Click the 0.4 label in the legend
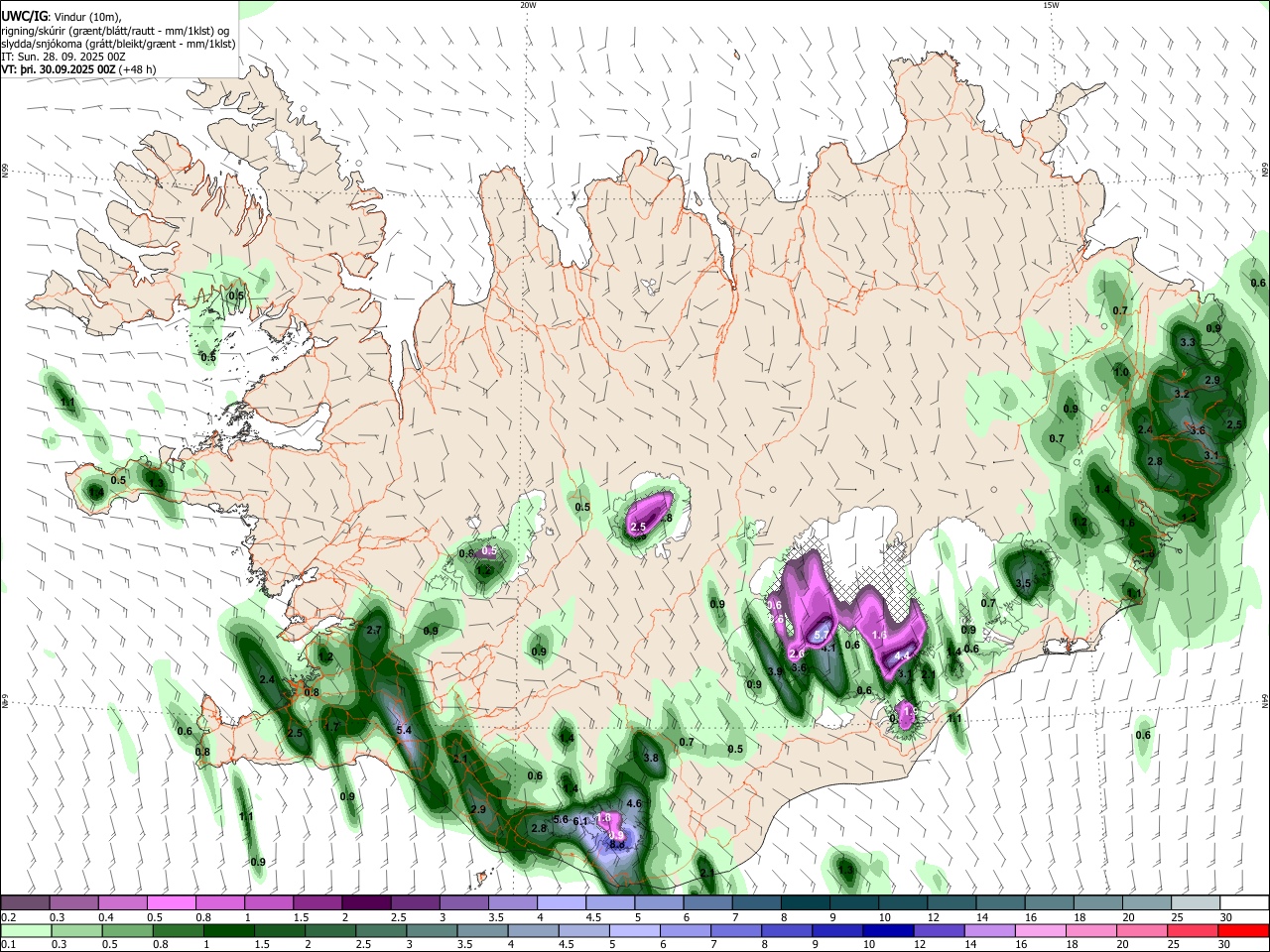Image resolution: width=1270 pixels, height=952 pixels. pyautogui.click(x=104, y=917)
